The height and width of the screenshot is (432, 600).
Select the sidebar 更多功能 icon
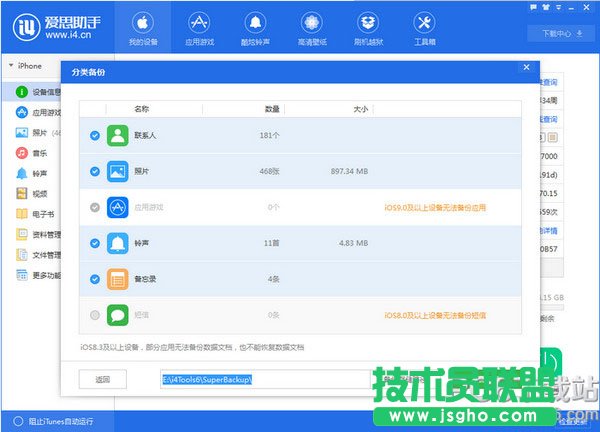(22, 275)
